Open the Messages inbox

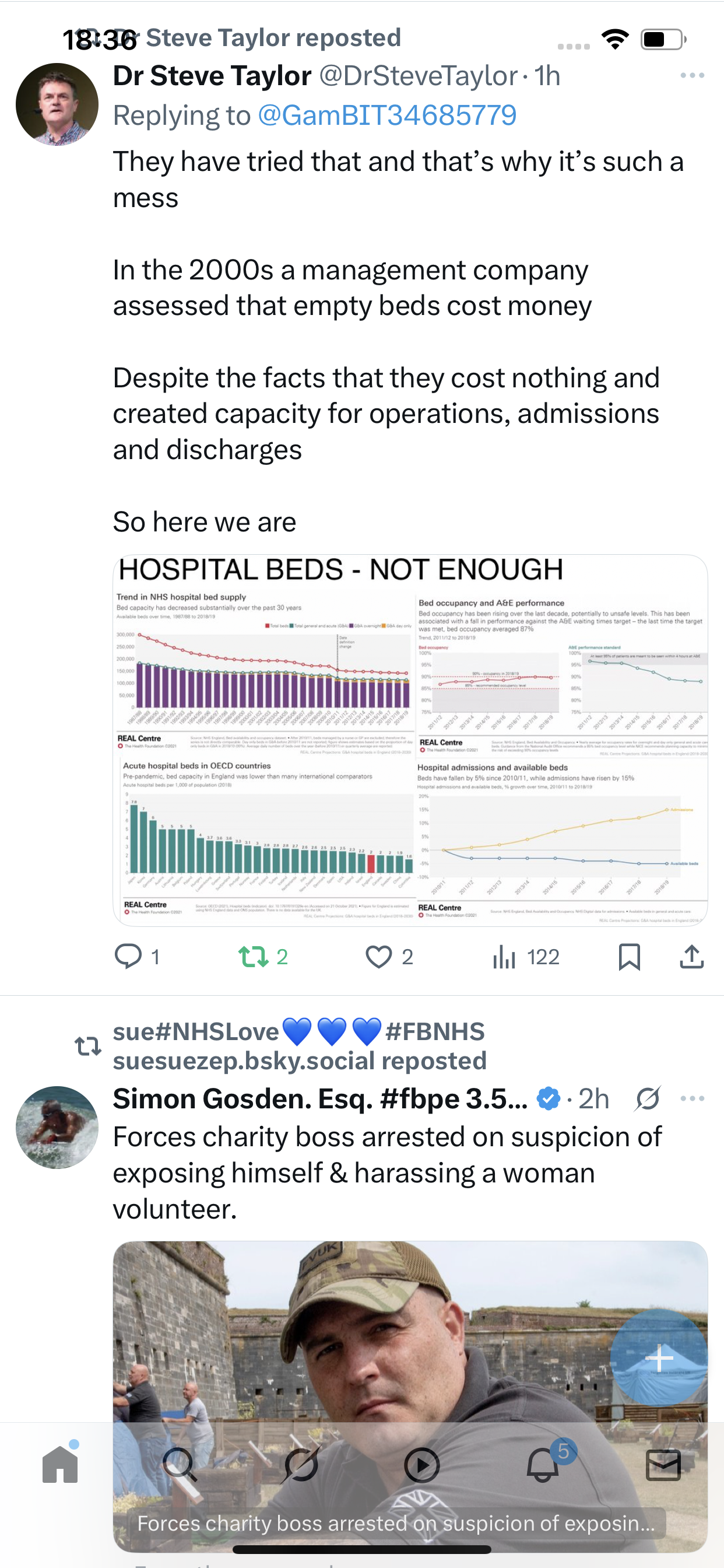pos(663,1465)
